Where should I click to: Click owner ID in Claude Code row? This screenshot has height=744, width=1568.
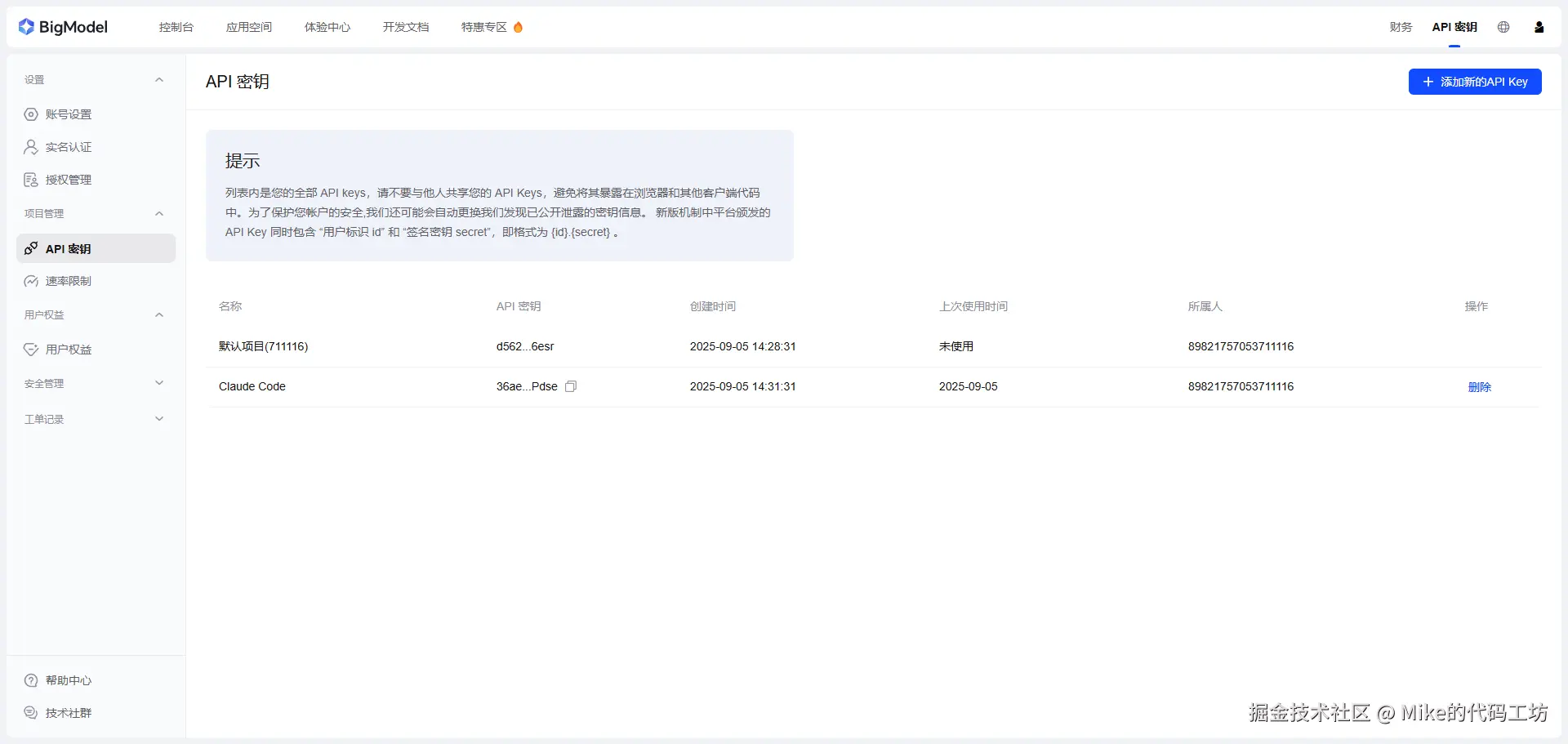click(x=1241, y=386)
